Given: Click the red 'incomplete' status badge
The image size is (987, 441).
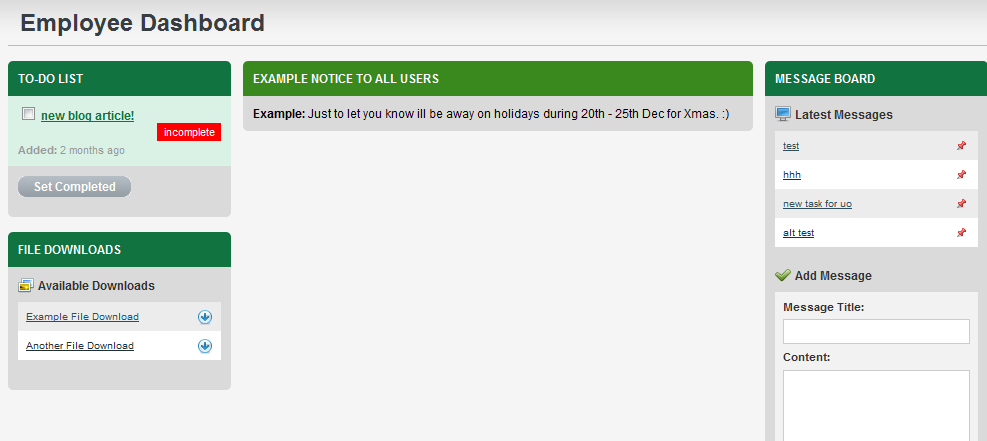Looking at the screenshot, I should [x=189, y=132].
